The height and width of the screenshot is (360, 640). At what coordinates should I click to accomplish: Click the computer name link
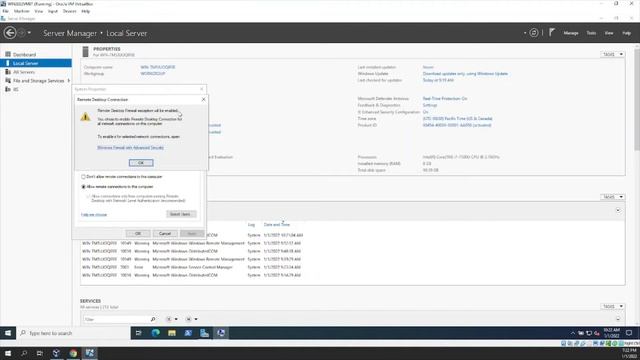[x=158, y=67]
